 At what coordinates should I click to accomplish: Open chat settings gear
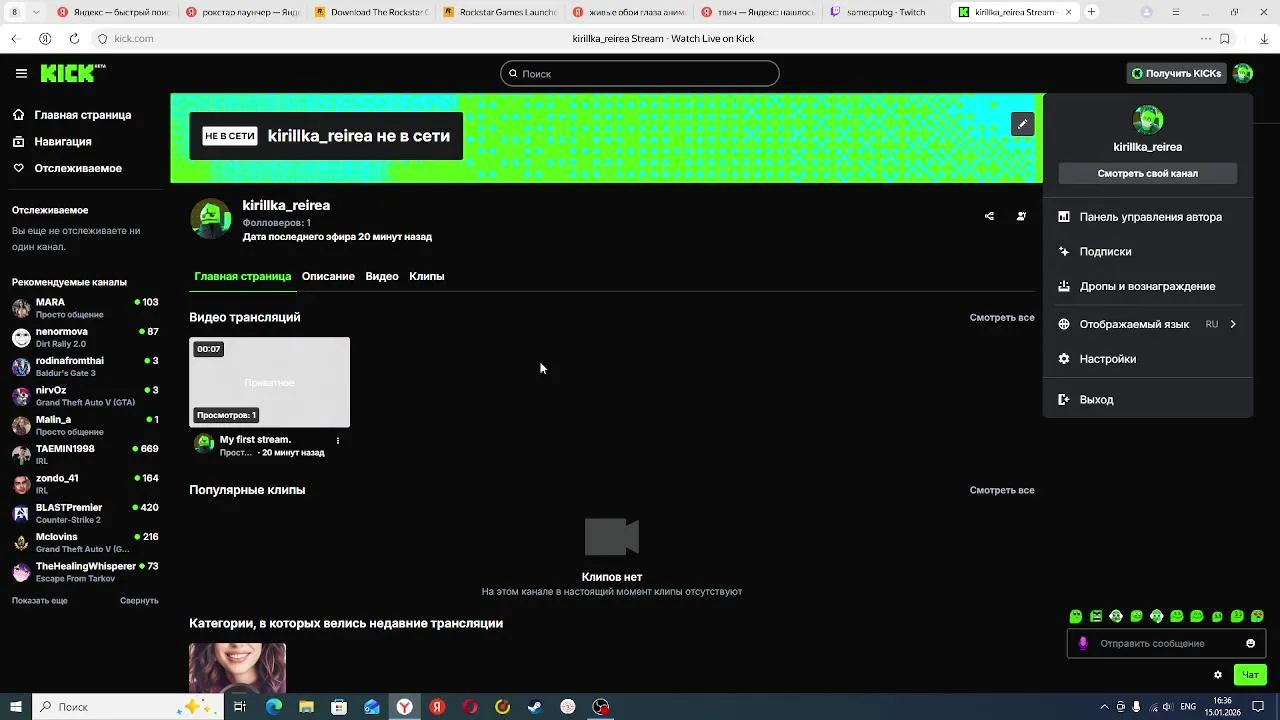pos(1218,675)
